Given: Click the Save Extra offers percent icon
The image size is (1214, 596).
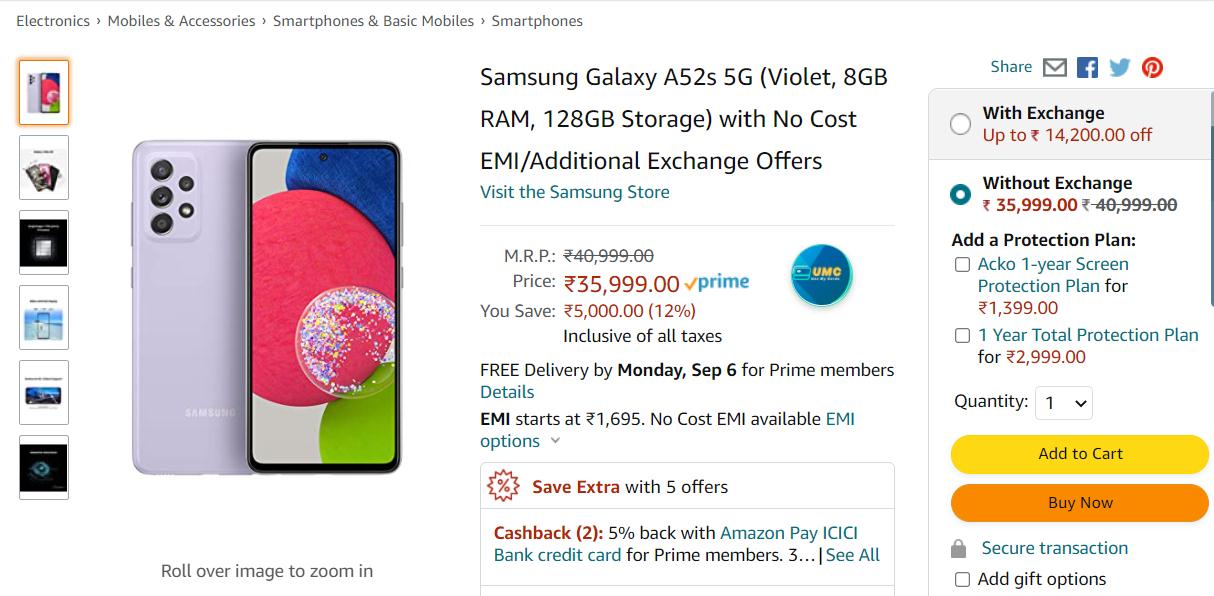Looking at the screenshot, I should coord(503,487).
